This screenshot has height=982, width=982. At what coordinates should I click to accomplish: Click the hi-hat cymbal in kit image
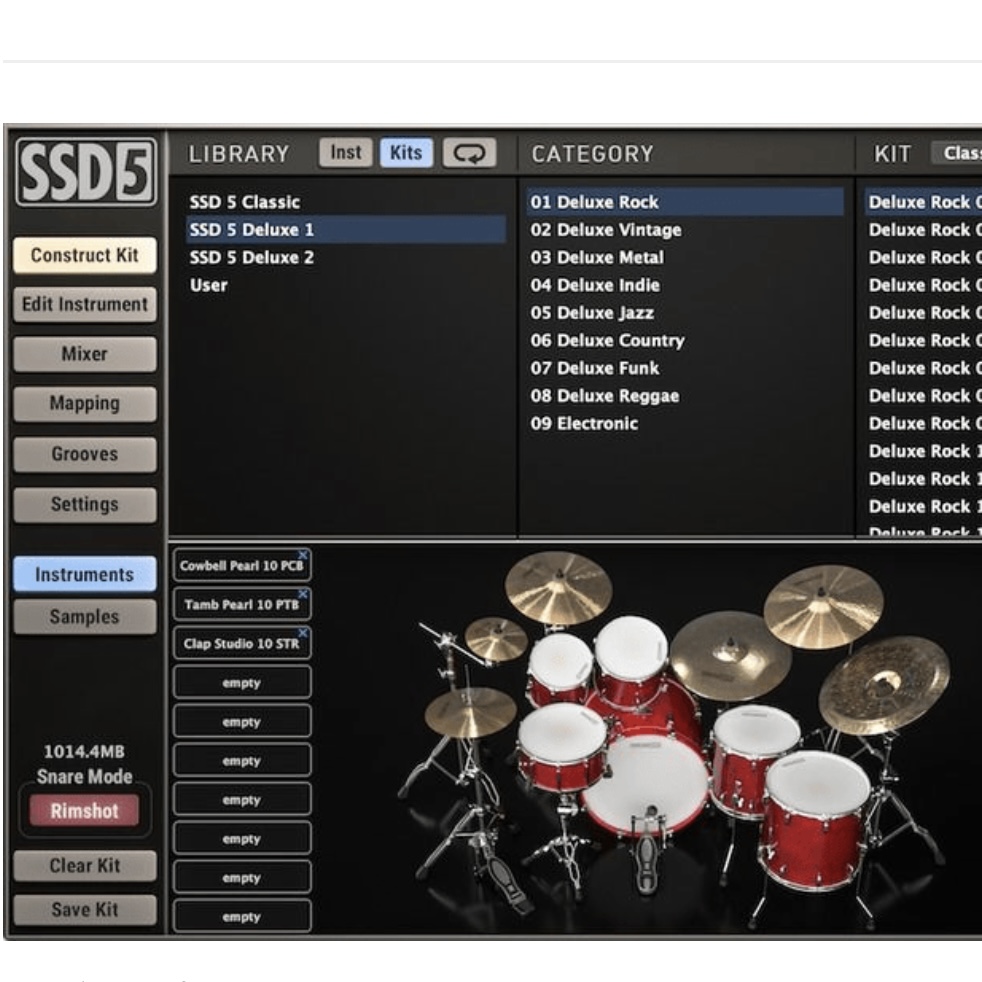tap(471, 713)
